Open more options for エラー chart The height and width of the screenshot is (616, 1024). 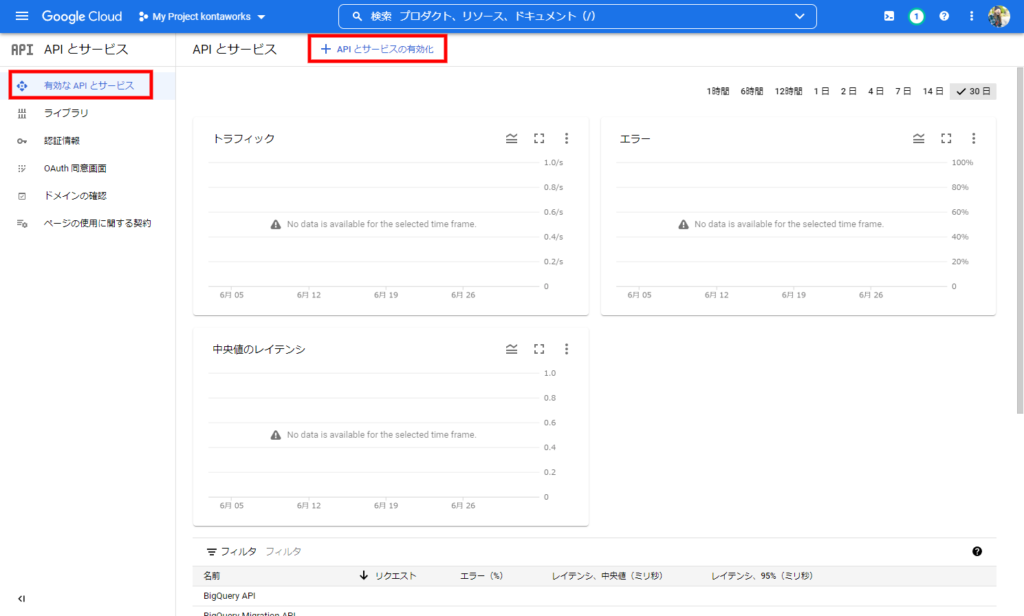973,138
